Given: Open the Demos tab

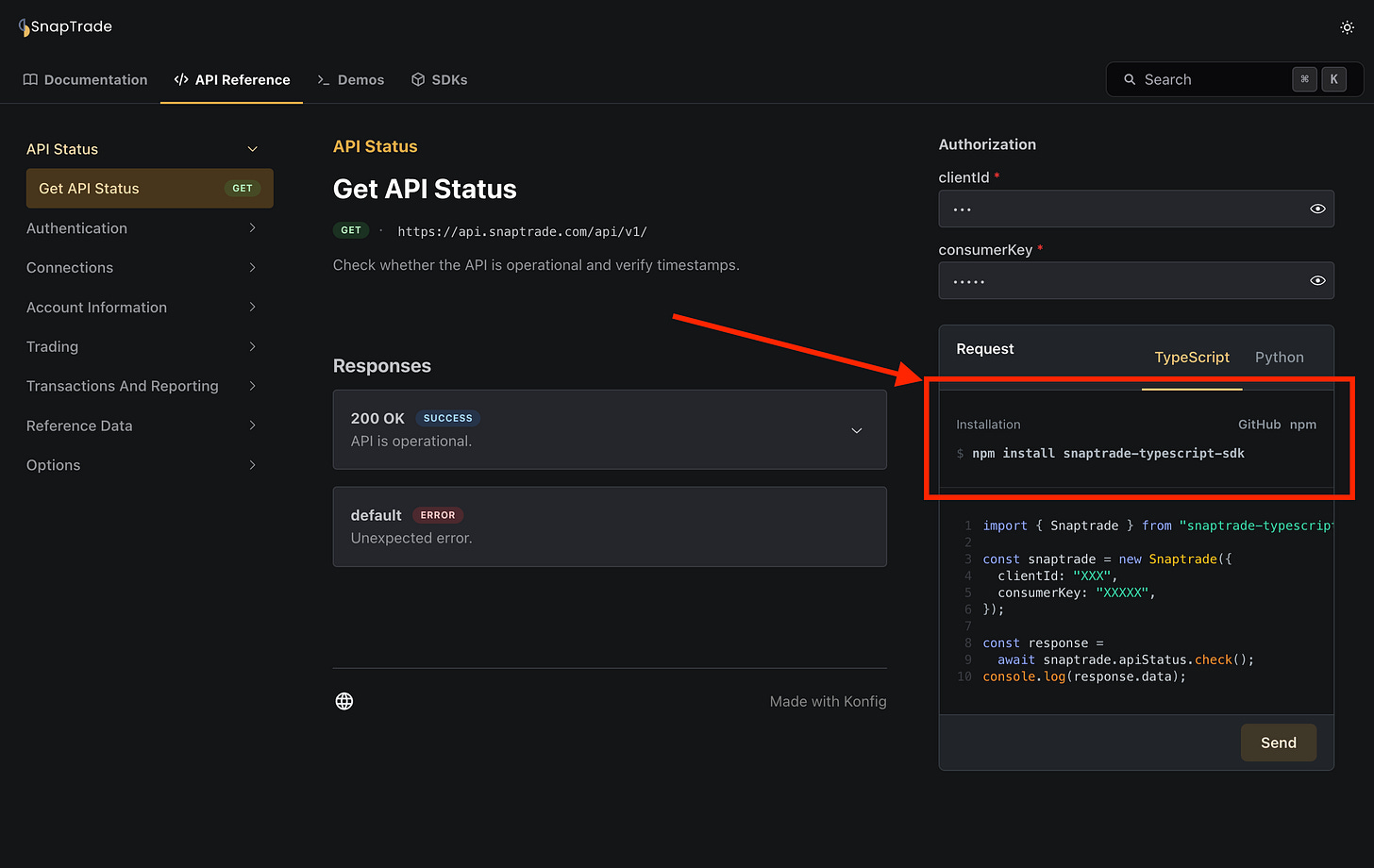Looking at the screenshot, I should point(350,79).
